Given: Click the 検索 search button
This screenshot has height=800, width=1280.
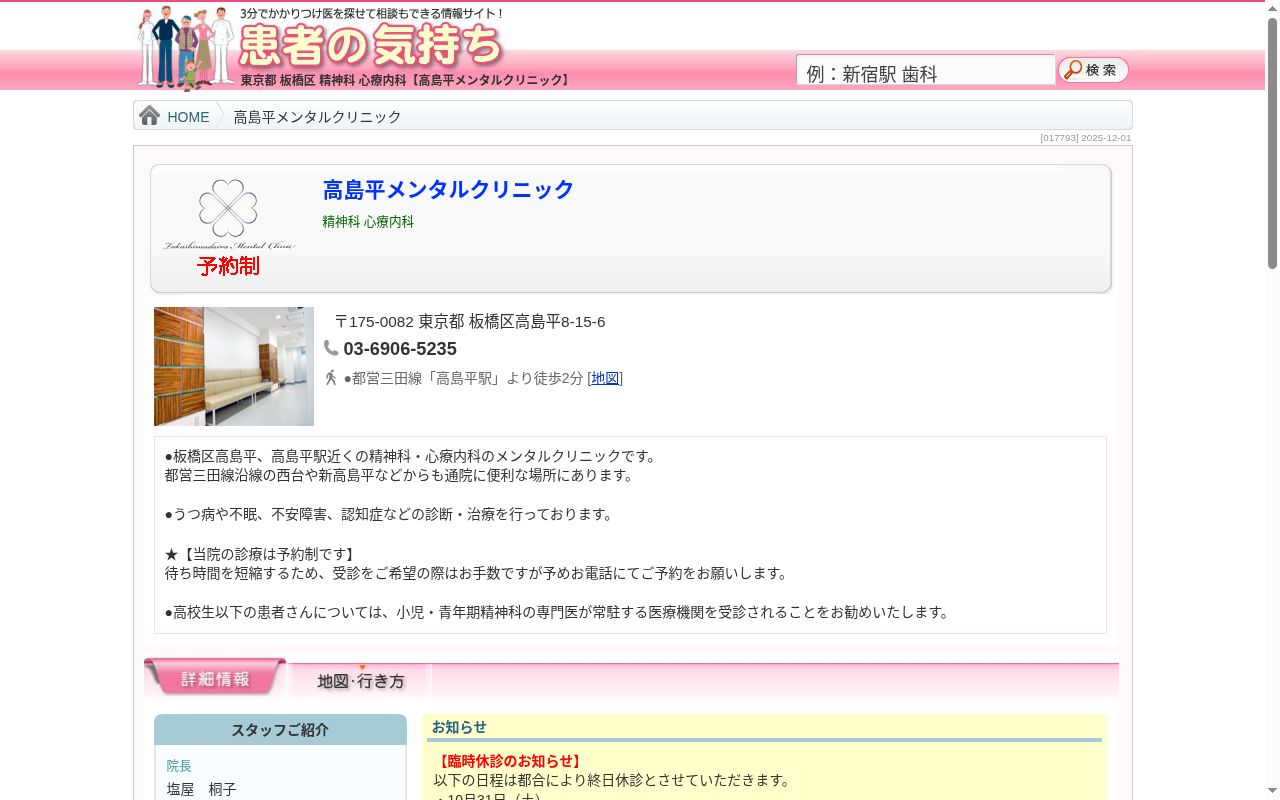Looking at the screenshot, I should pyautogui.click(x=1094, y=70).
